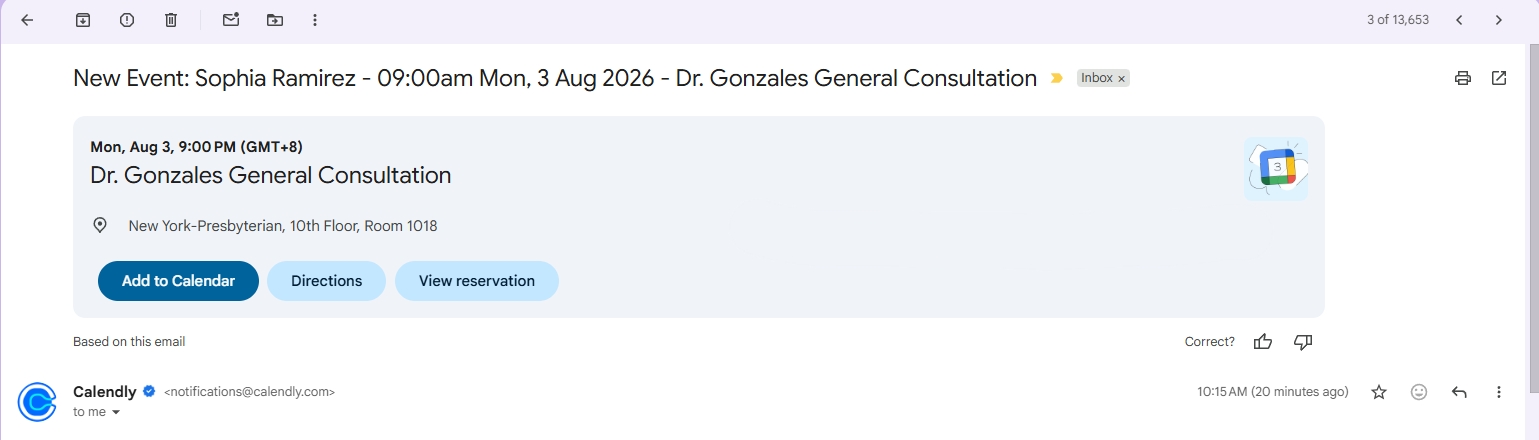Click View reservation button

(x=477, y=281)
